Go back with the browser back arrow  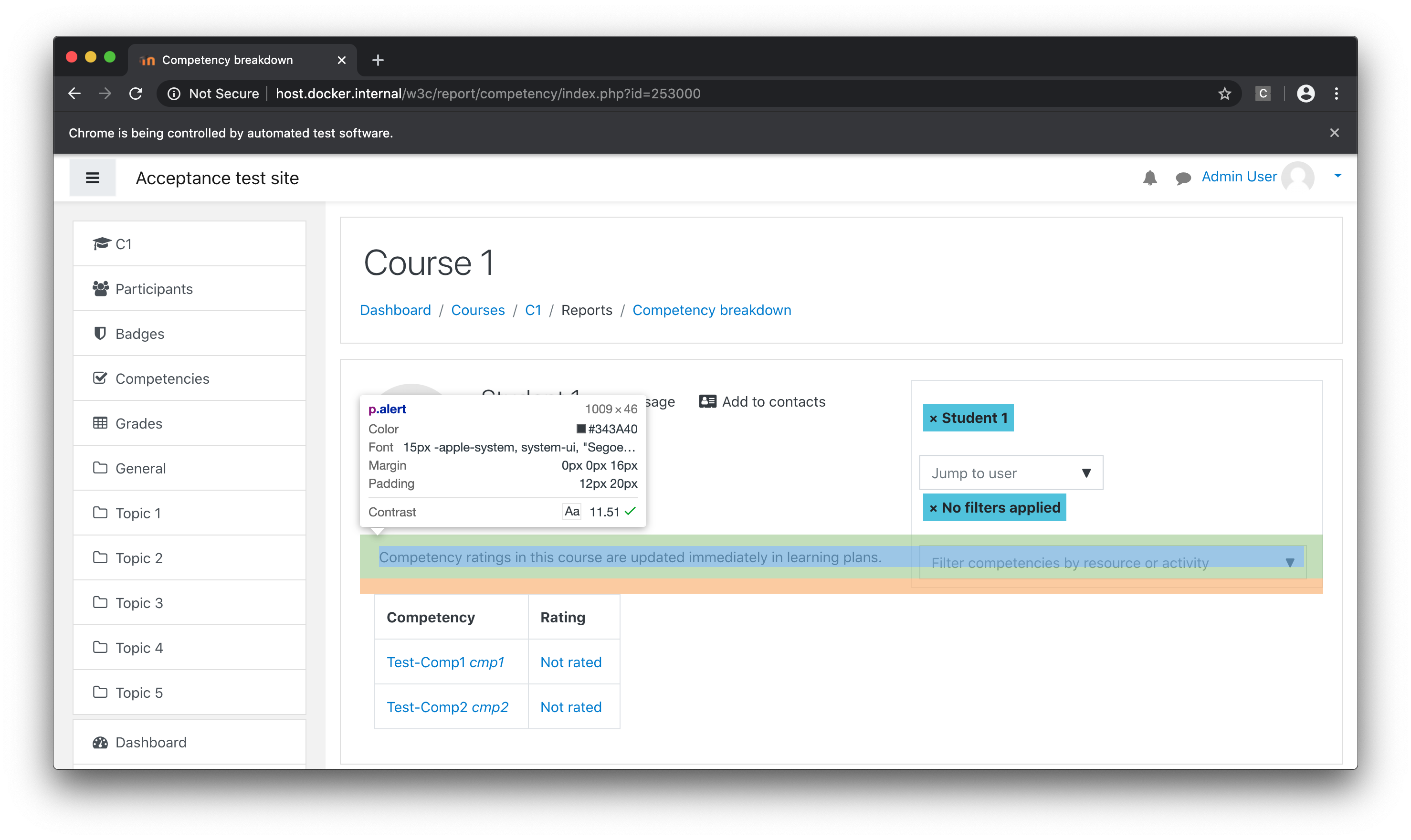pos(75,94)
